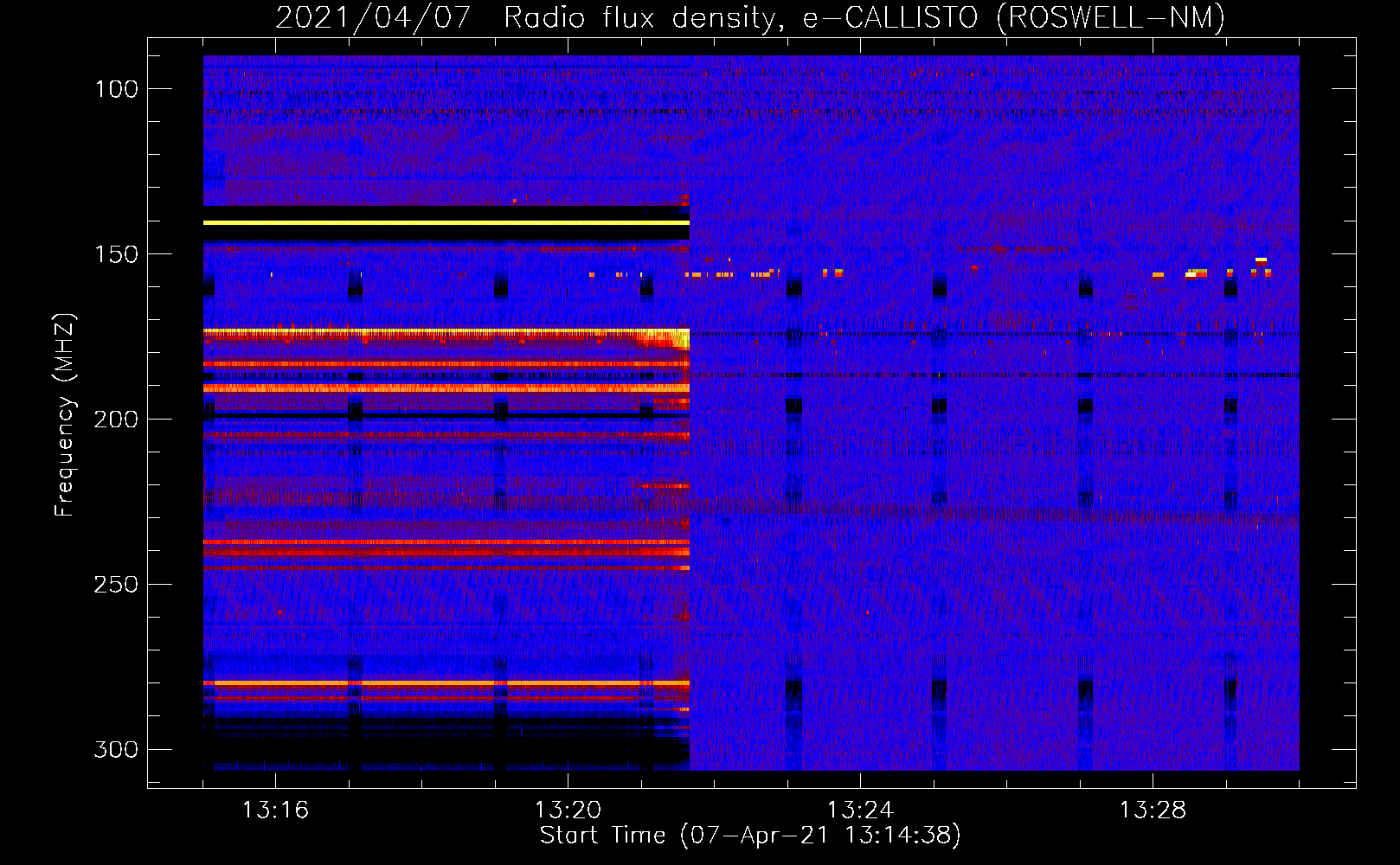Click the '13:28' time tick label
1400x865 pixels.
[1153, 810]
